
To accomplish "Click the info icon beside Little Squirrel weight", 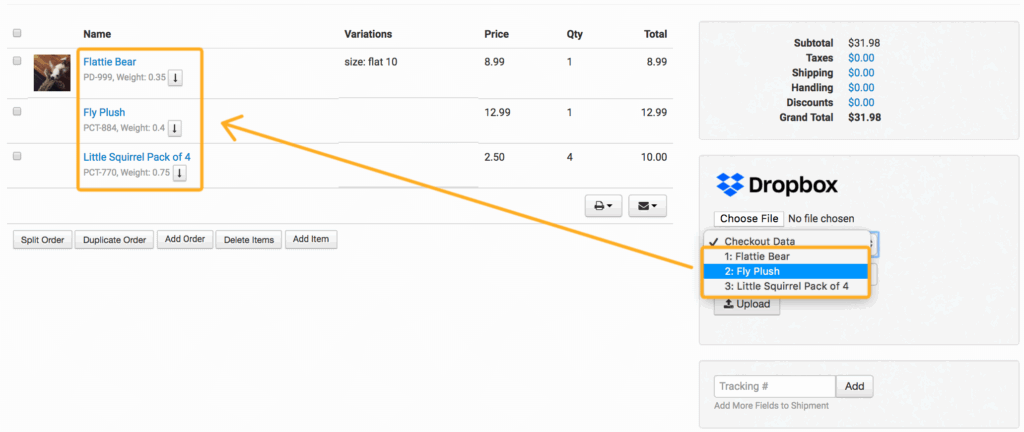I will tap(180, 173).
